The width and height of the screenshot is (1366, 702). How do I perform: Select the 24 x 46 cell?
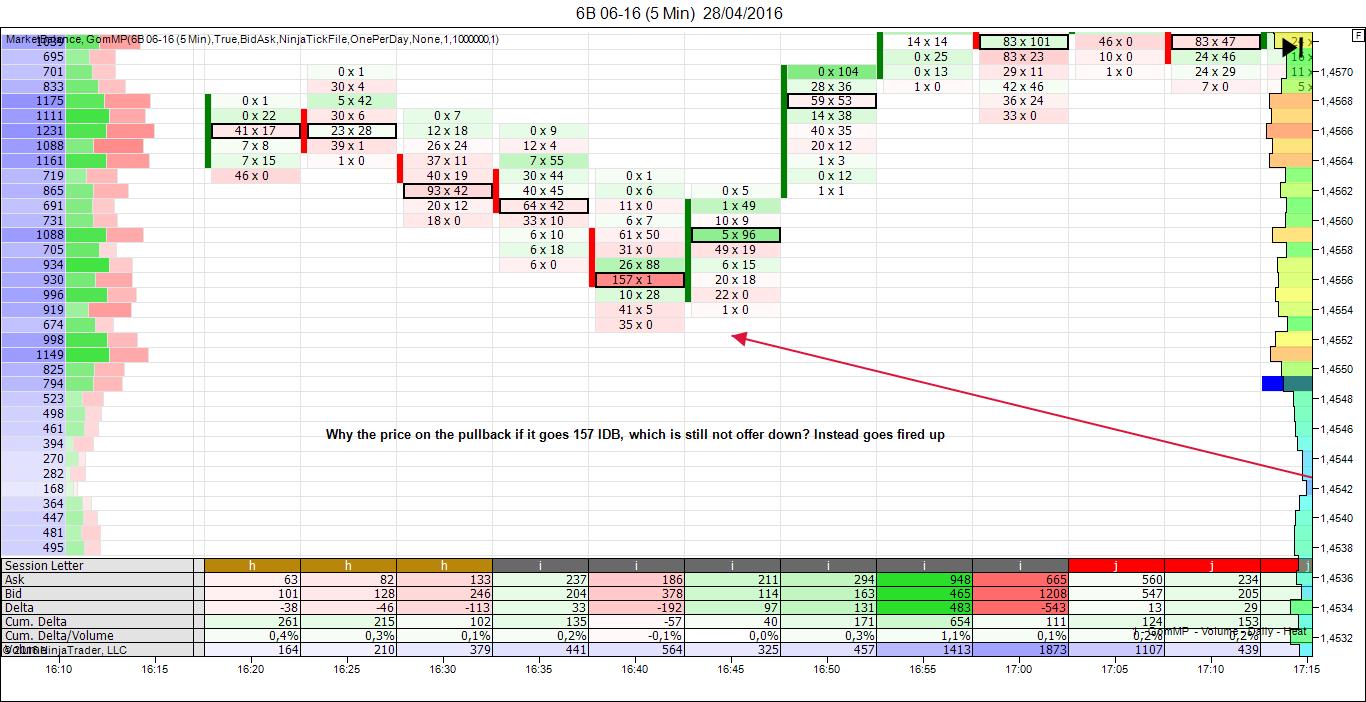click(1215, 57)
